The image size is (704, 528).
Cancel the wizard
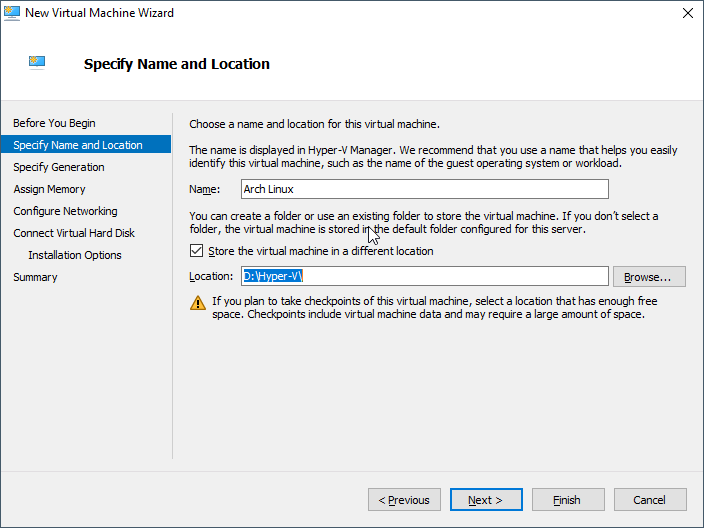649,500
